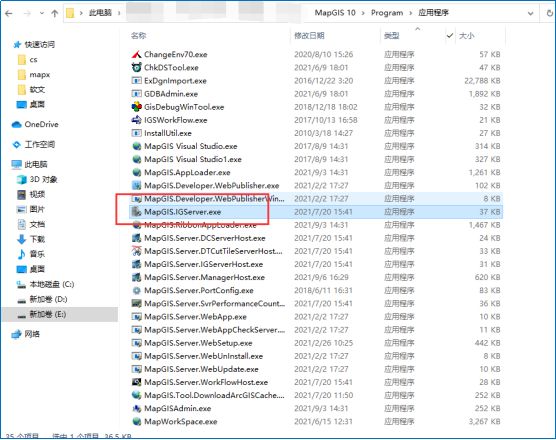Click the MapGIS.Server.DCServerHost.exe icon
556x440 pixels.
[x=137, y=238]
